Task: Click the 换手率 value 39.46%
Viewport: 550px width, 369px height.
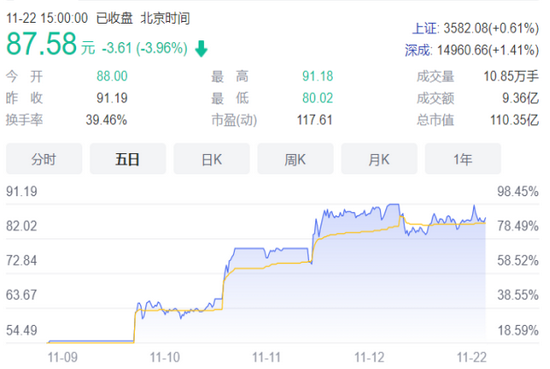Action: coord(106,120)
